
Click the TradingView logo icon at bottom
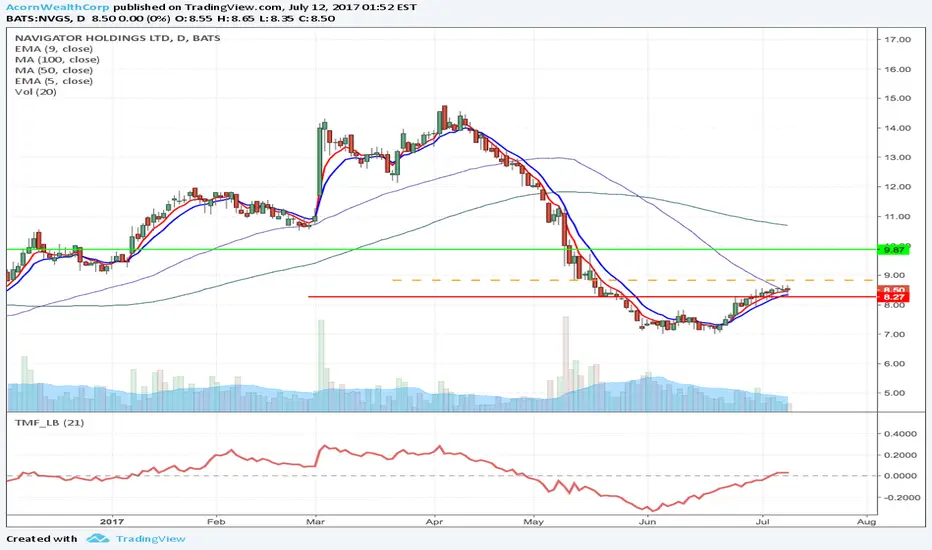[97, 539]
